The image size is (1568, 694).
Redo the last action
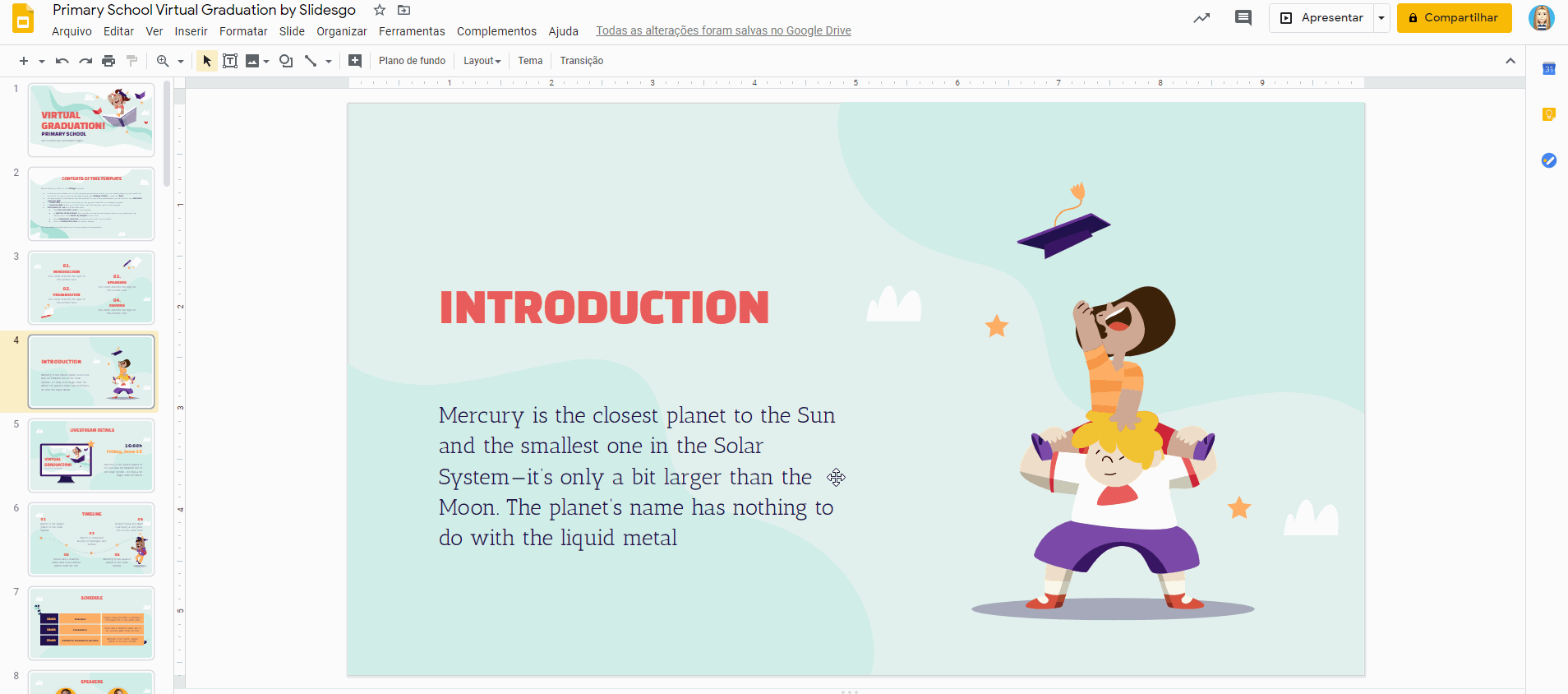pyautogui.click(x=85, y=61)
